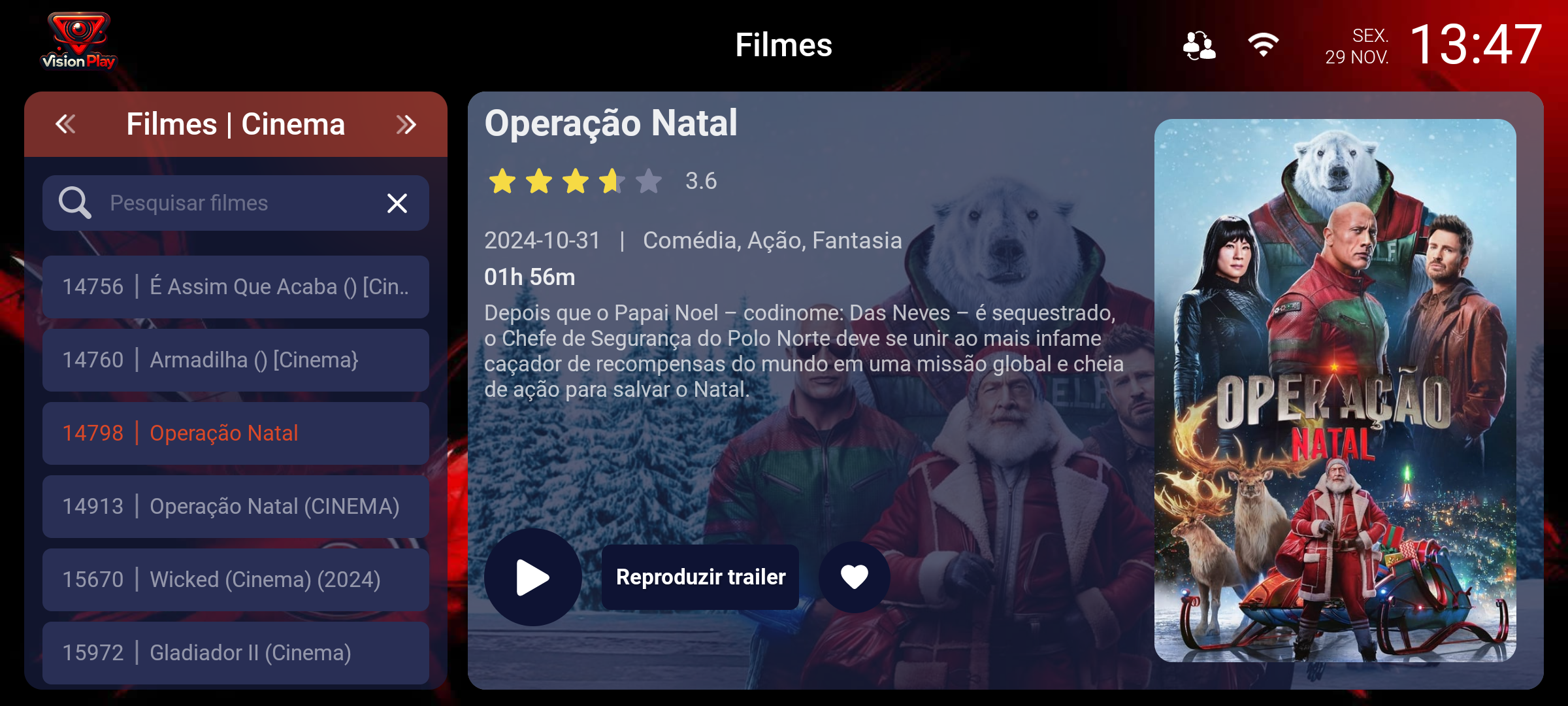Select highlighted 14798 Operação Natal entry
Image resolution: width=1568 pixels, height=706 pixels.
236,433
